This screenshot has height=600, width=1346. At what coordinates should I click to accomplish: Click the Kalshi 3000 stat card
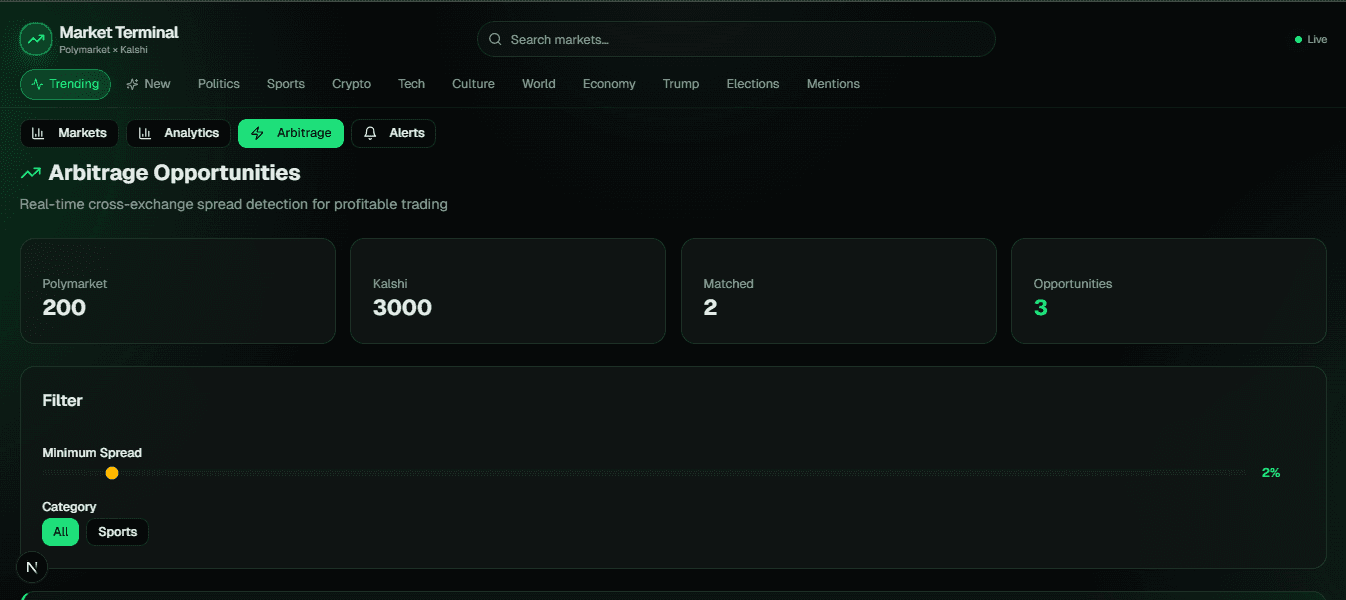[508, 291]
